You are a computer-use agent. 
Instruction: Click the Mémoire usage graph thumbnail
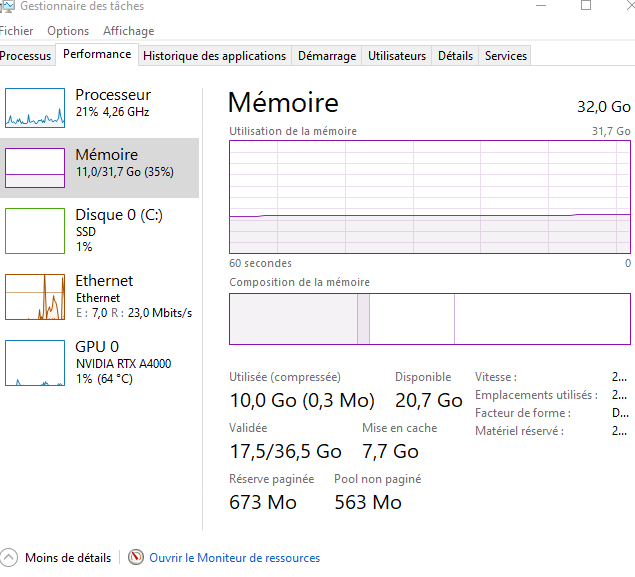(x=35, y=167)
